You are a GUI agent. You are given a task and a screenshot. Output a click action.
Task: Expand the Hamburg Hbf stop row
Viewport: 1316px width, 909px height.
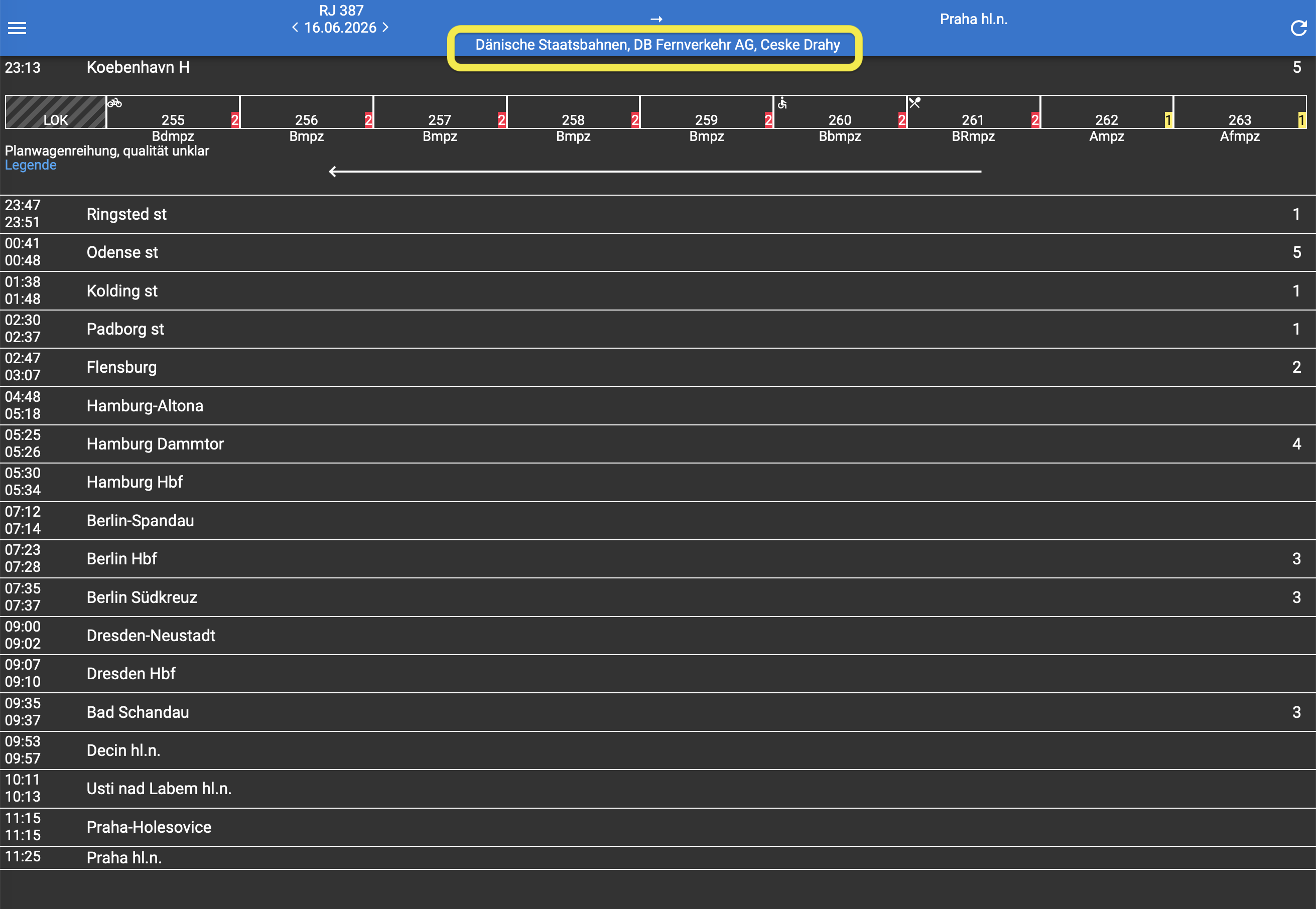[135, 482]
